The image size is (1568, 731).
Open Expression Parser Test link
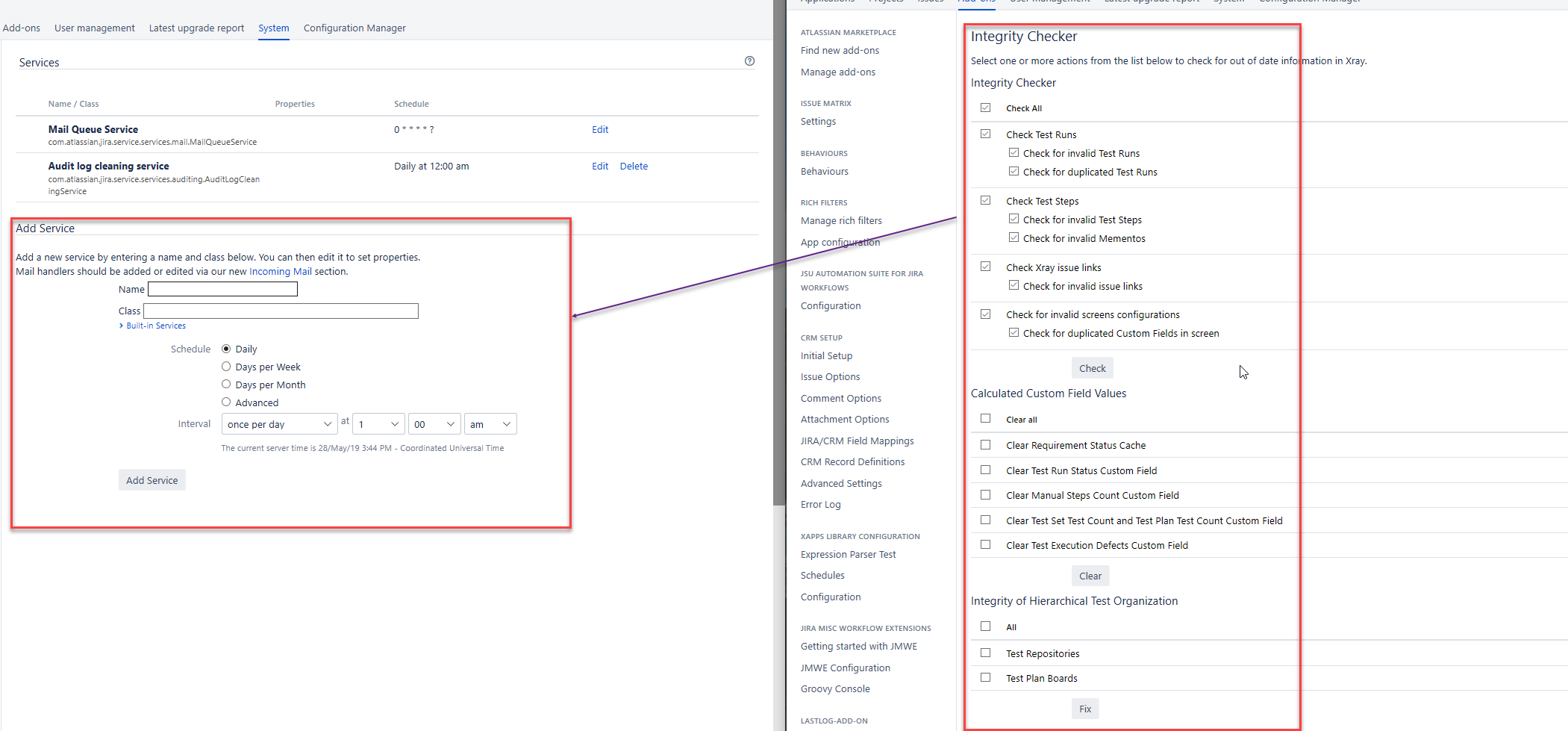tap(848, 554)
